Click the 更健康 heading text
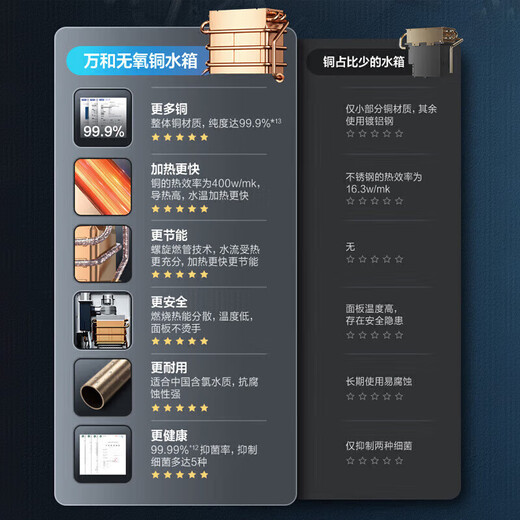Image resolution: width=520 pixels, height=520 pixels. [169, 435]
